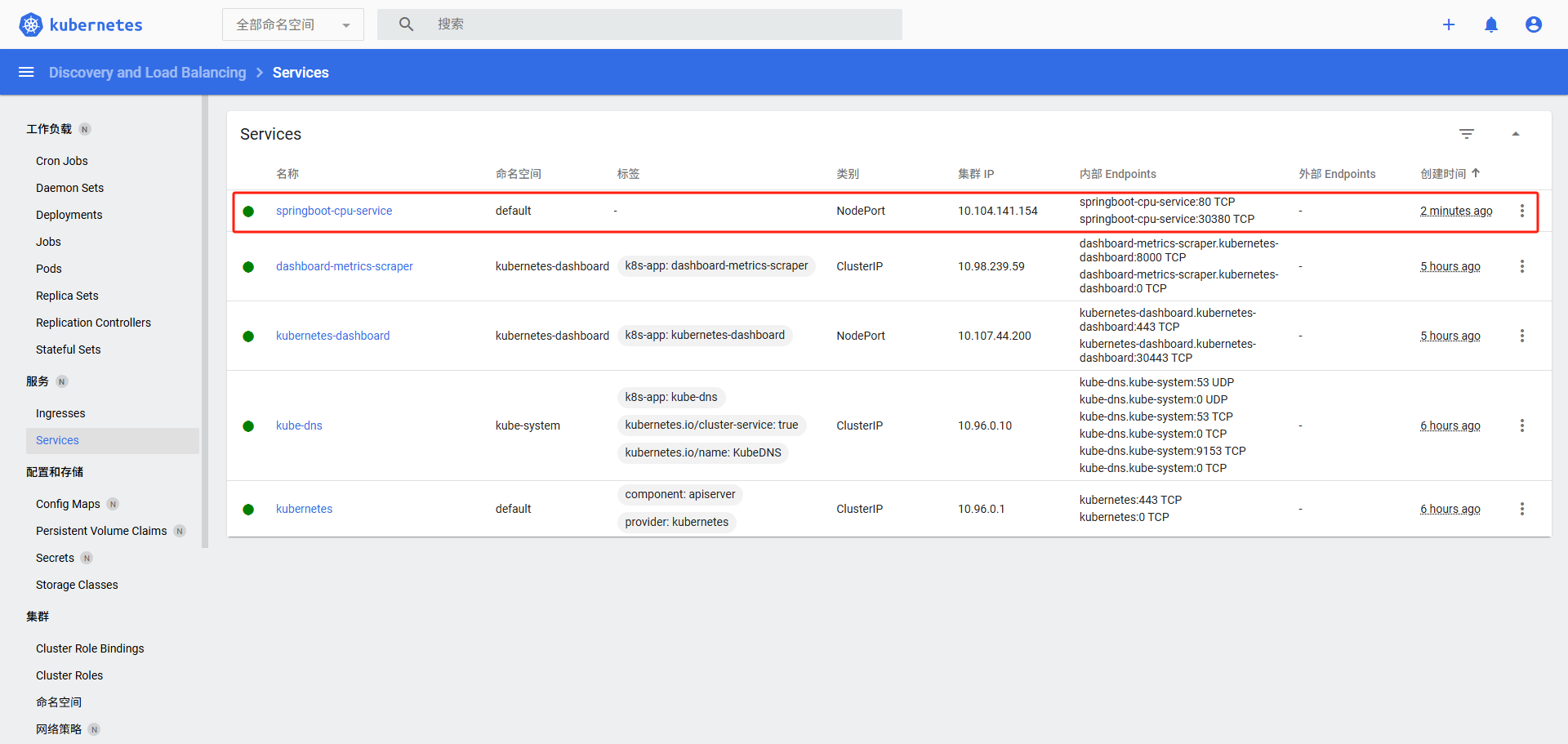Open Cluster Role Bindings in sidebar
The image size is (1568, 744).
pos(90,648)
